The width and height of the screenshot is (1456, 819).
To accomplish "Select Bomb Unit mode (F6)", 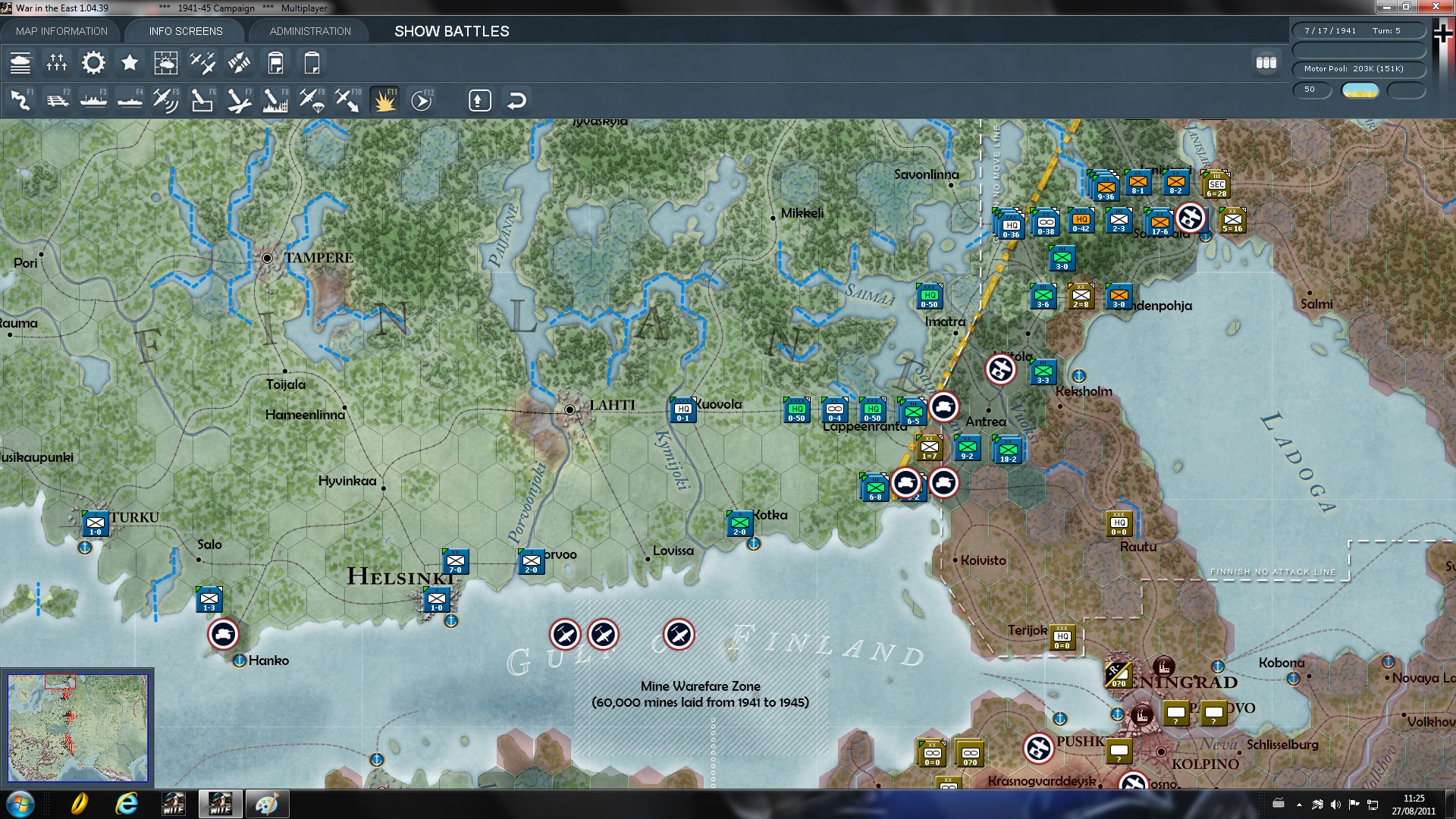I will coord(202,100).
